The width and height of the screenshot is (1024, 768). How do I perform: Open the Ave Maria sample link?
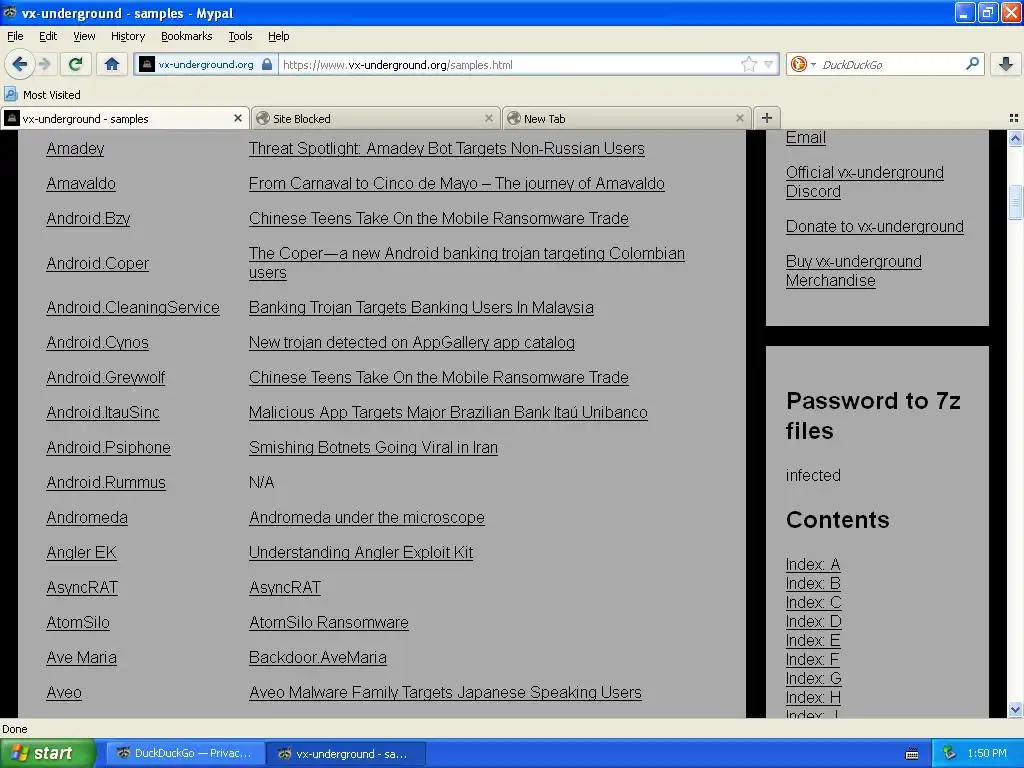point(82,657)
